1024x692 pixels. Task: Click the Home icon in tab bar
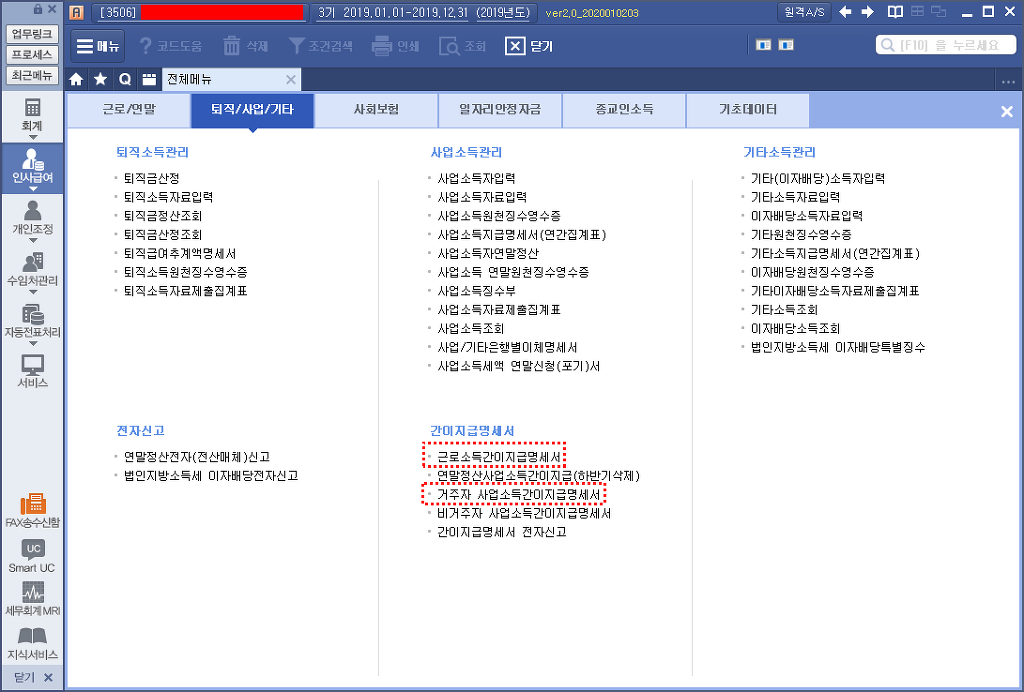point(76,79)
